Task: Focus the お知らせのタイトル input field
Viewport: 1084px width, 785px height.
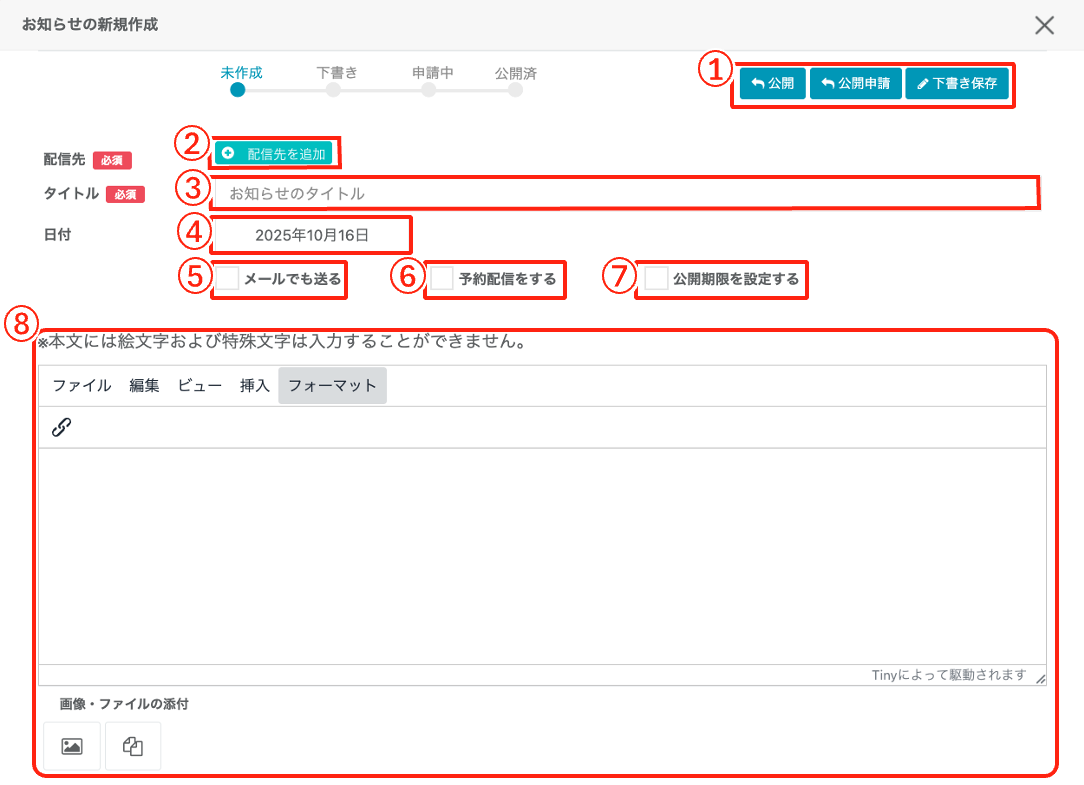Action: (625, 193)
